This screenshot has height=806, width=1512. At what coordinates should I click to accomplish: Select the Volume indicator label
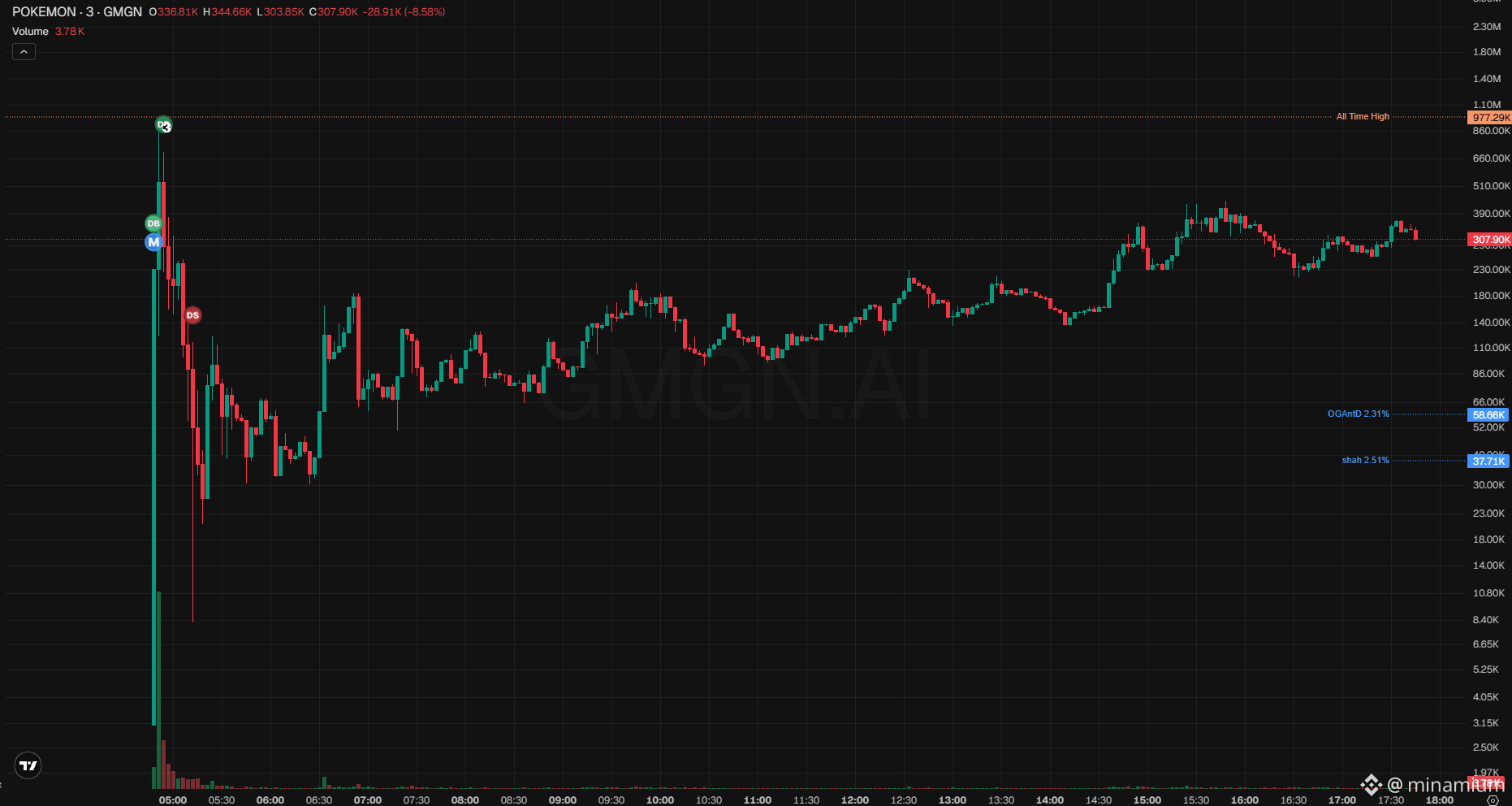point(30,32)
